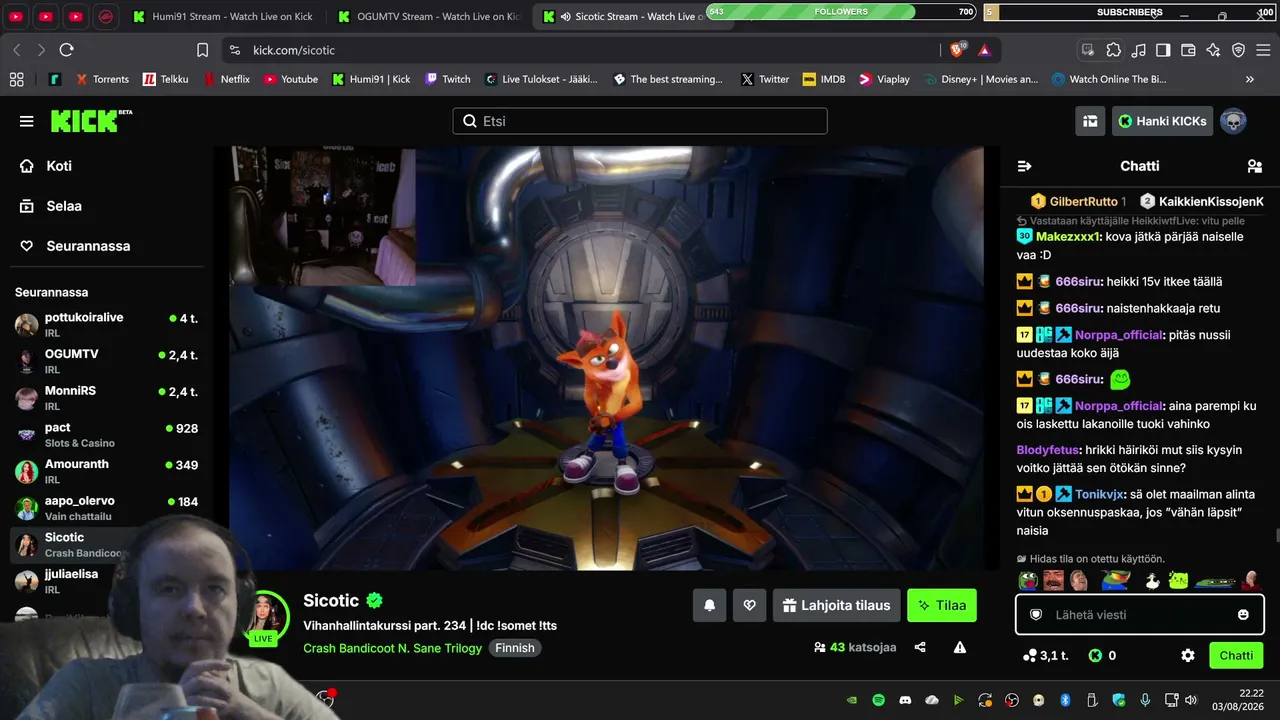Screen dimensions: 1280x720
Task: Focus the Etsi search field
Action: pyautogui.click(x=640, y=121)
